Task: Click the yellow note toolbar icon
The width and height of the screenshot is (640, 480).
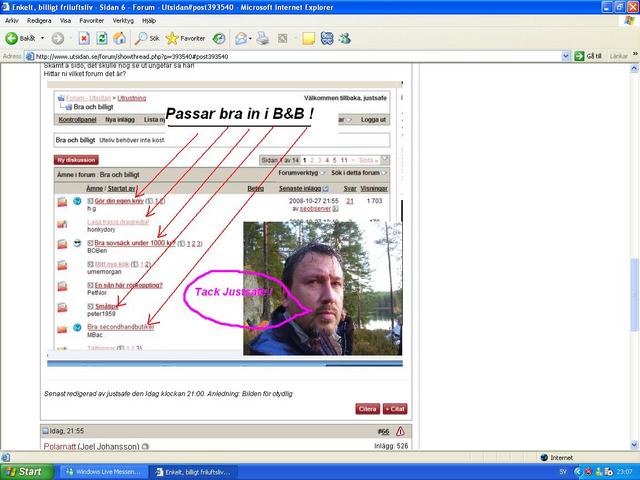Action: click(x=309, y=38)
